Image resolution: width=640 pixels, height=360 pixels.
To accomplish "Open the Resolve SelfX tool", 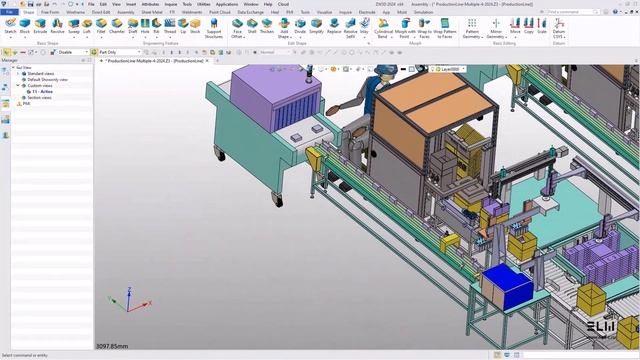I will 350,29.
